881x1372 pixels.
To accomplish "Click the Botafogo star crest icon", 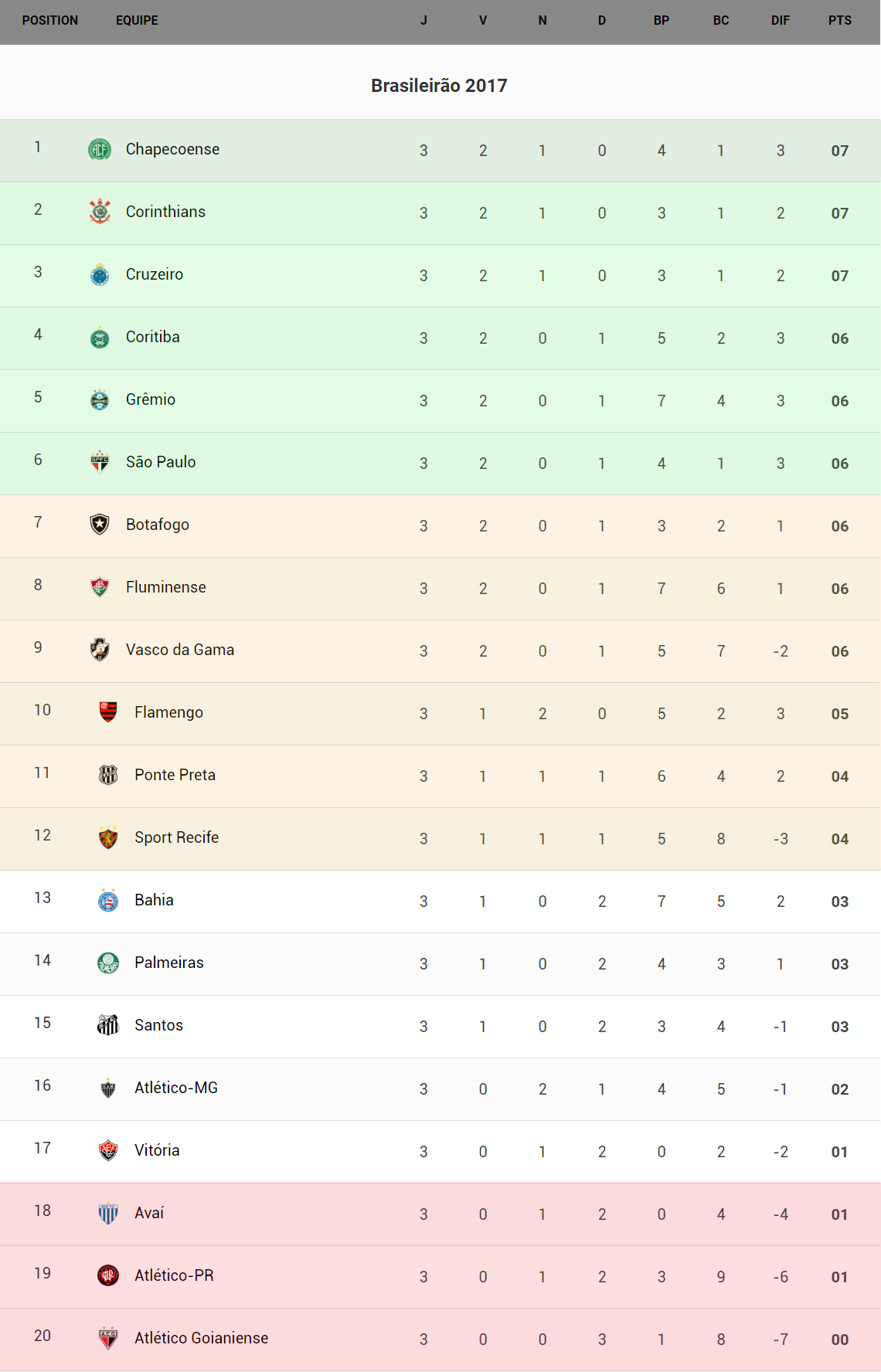I will 100,525.
